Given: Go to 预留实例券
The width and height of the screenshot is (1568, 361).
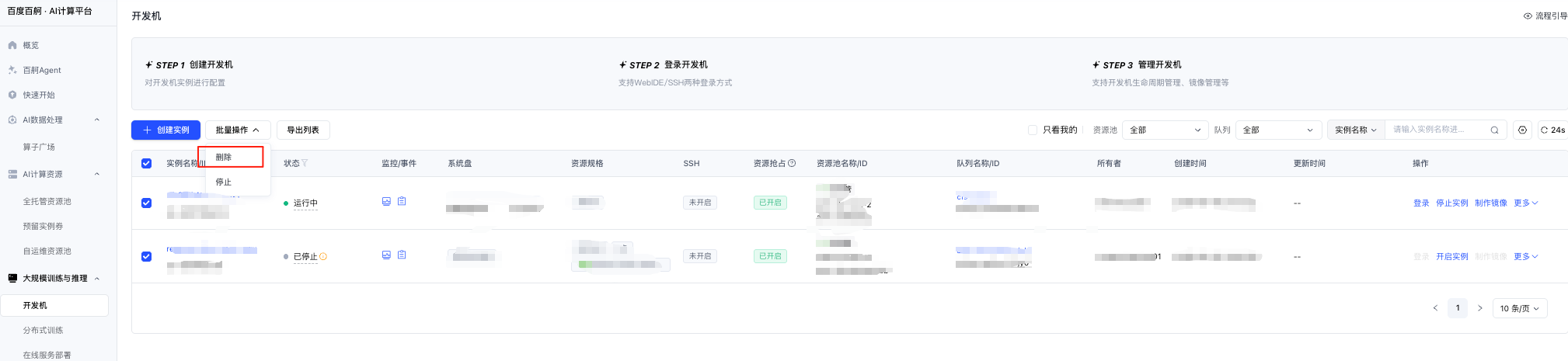Looking at the screenshot, I should [44, 226].
